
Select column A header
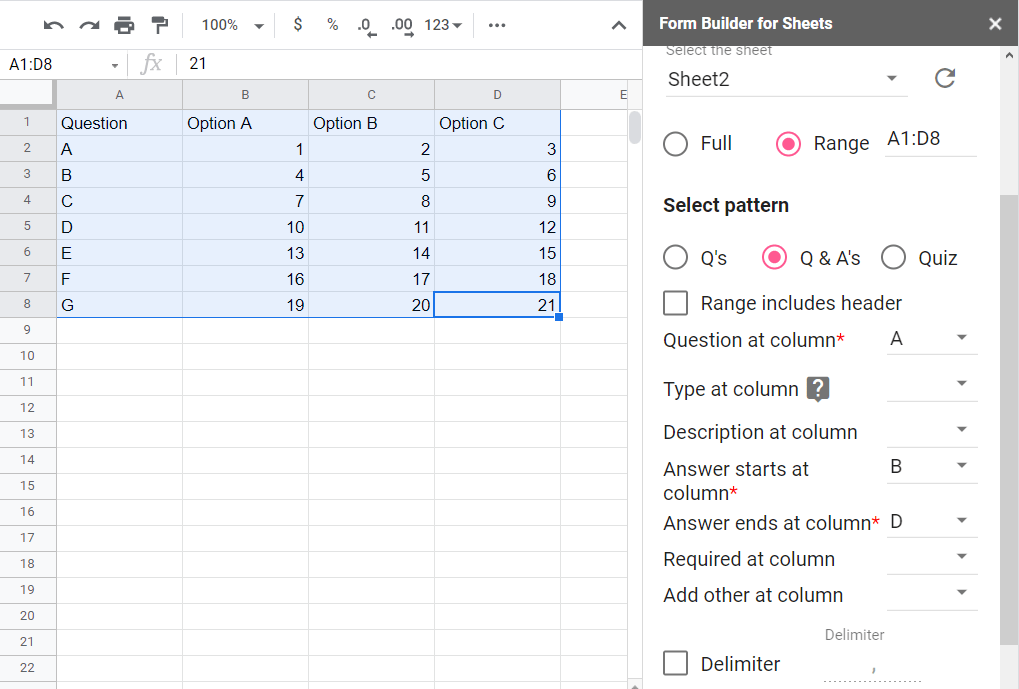120,95
